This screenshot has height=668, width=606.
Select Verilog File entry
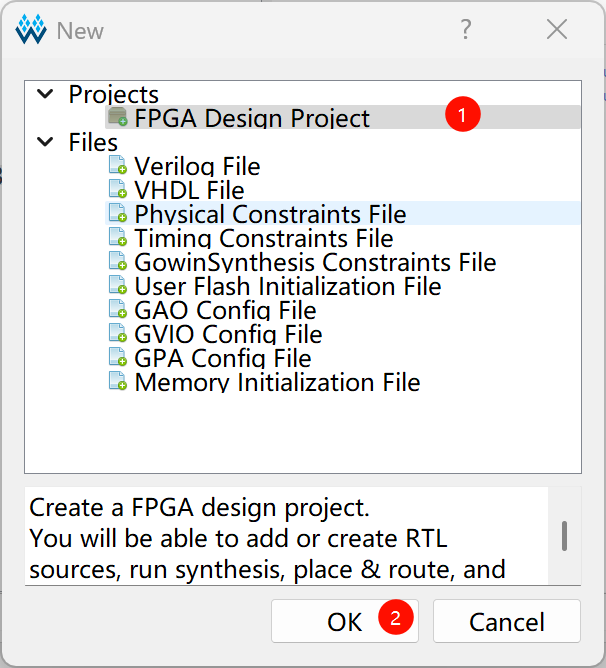coord(343,165)
